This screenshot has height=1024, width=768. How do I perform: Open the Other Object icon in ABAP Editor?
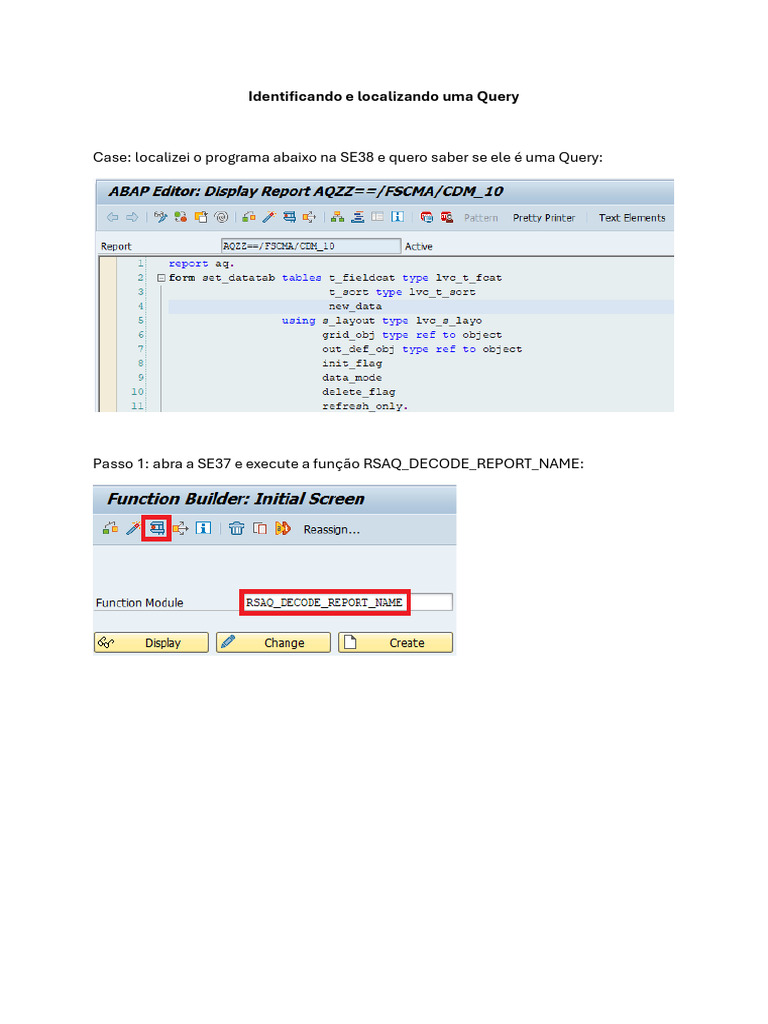point(200,217)
